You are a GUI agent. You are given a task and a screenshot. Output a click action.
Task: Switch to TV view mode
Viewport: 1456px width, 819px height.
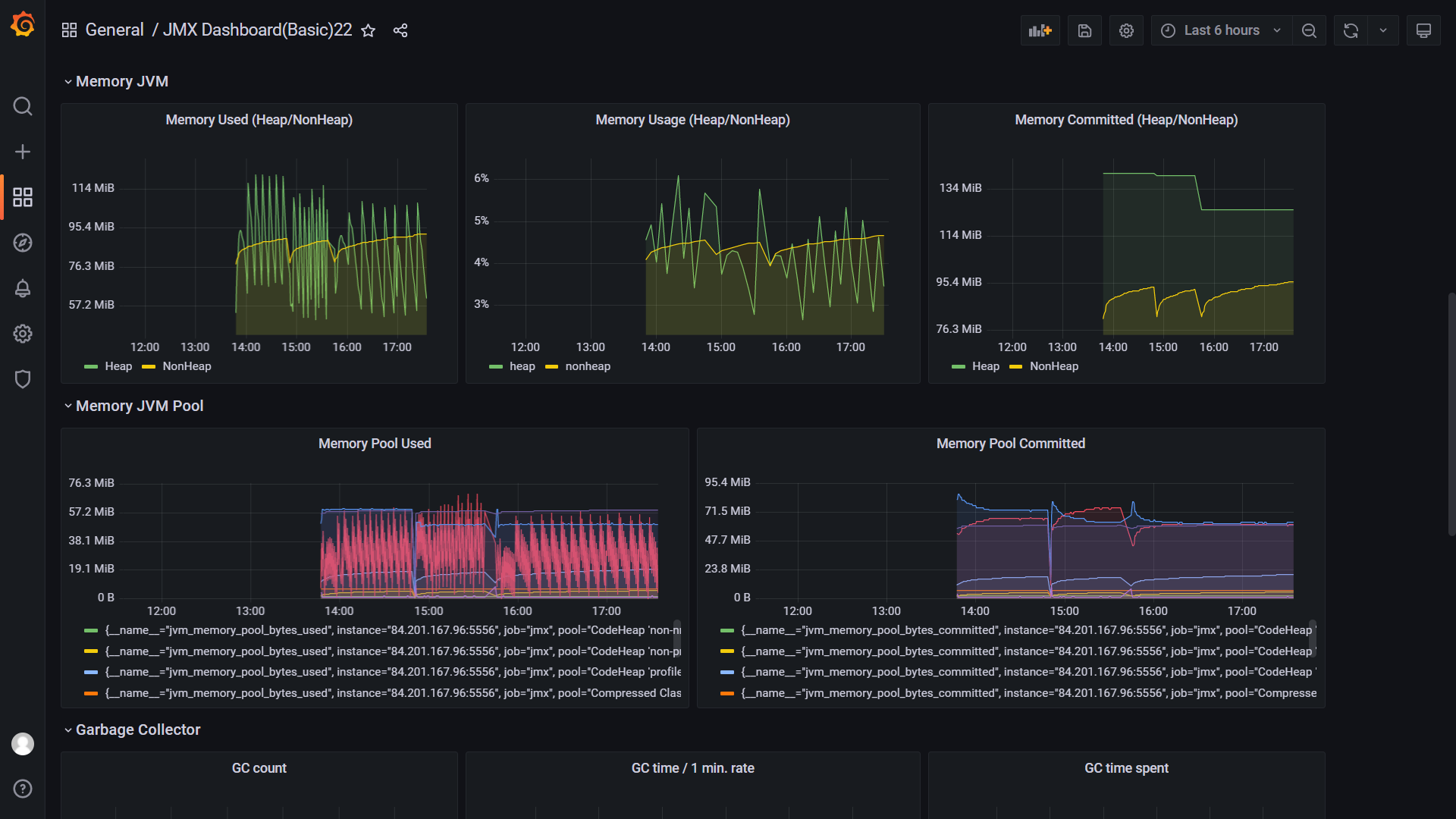click(x=1423, y=30)
